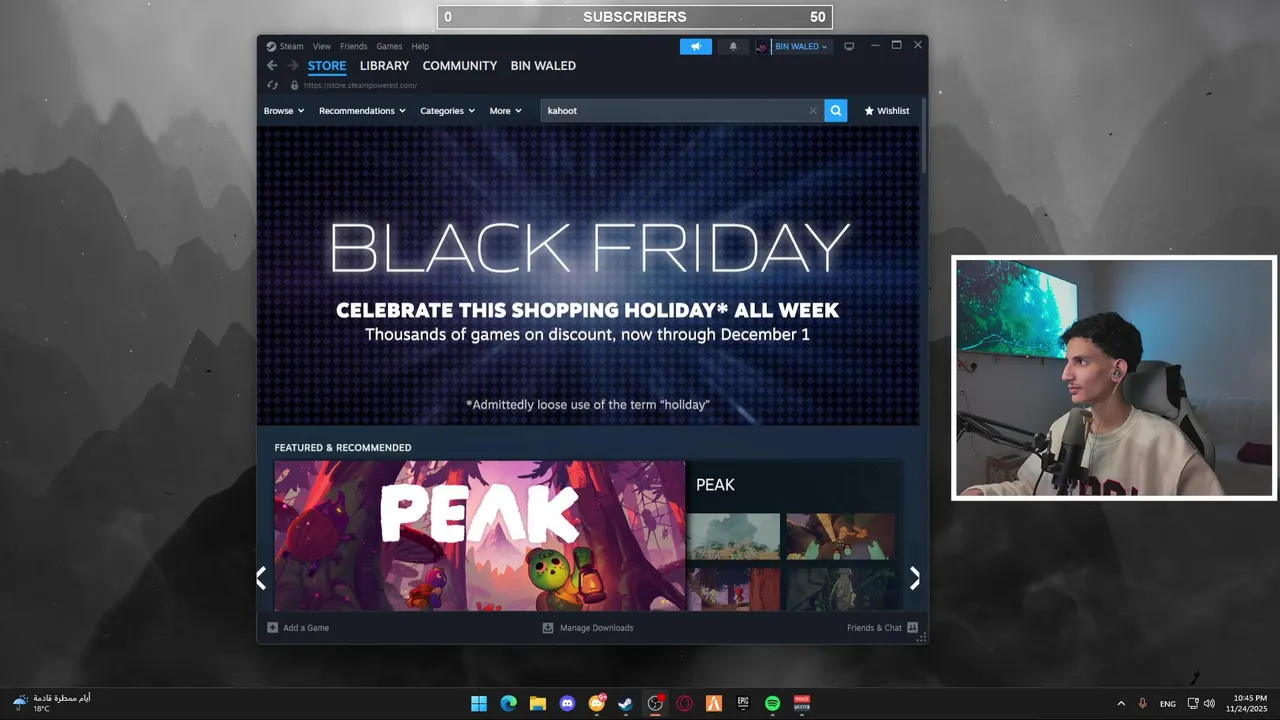This screenshot has height=720, width=1280.
Task: Open Discord from the taskbar
Action: 567,704
